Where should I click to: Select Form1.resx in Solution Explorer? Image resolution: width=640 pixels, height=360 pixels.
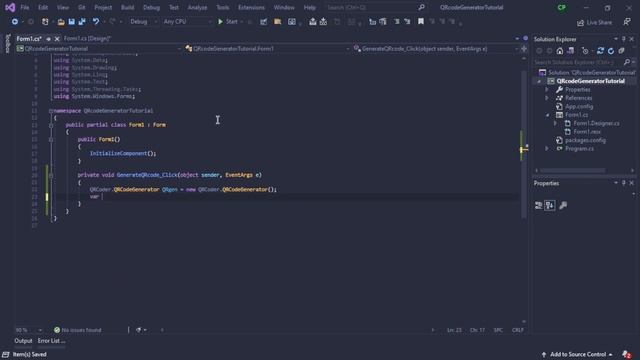[x=587, y=132]
